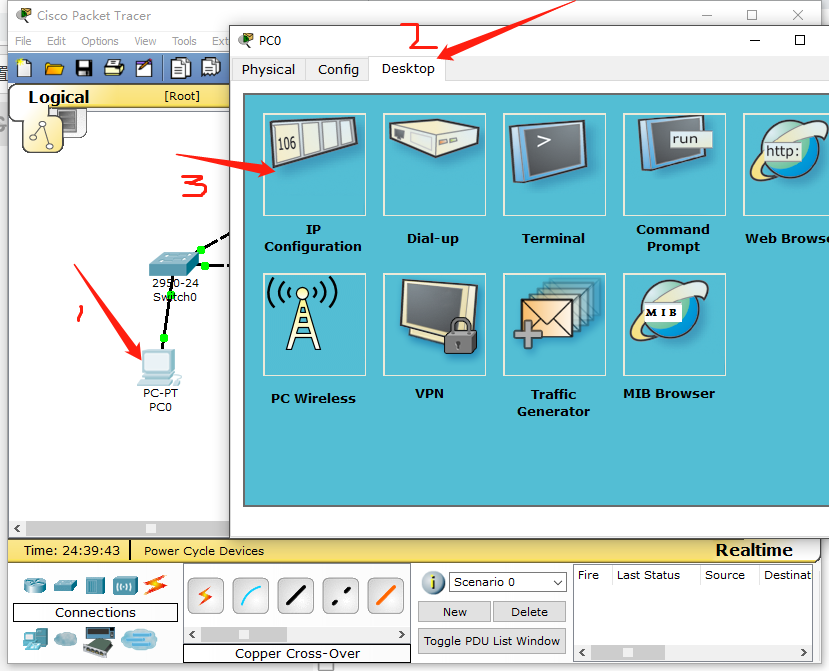This screenshot has height=671, width=829.
Task: Open the Edit menu
Action: click(56, 41)
